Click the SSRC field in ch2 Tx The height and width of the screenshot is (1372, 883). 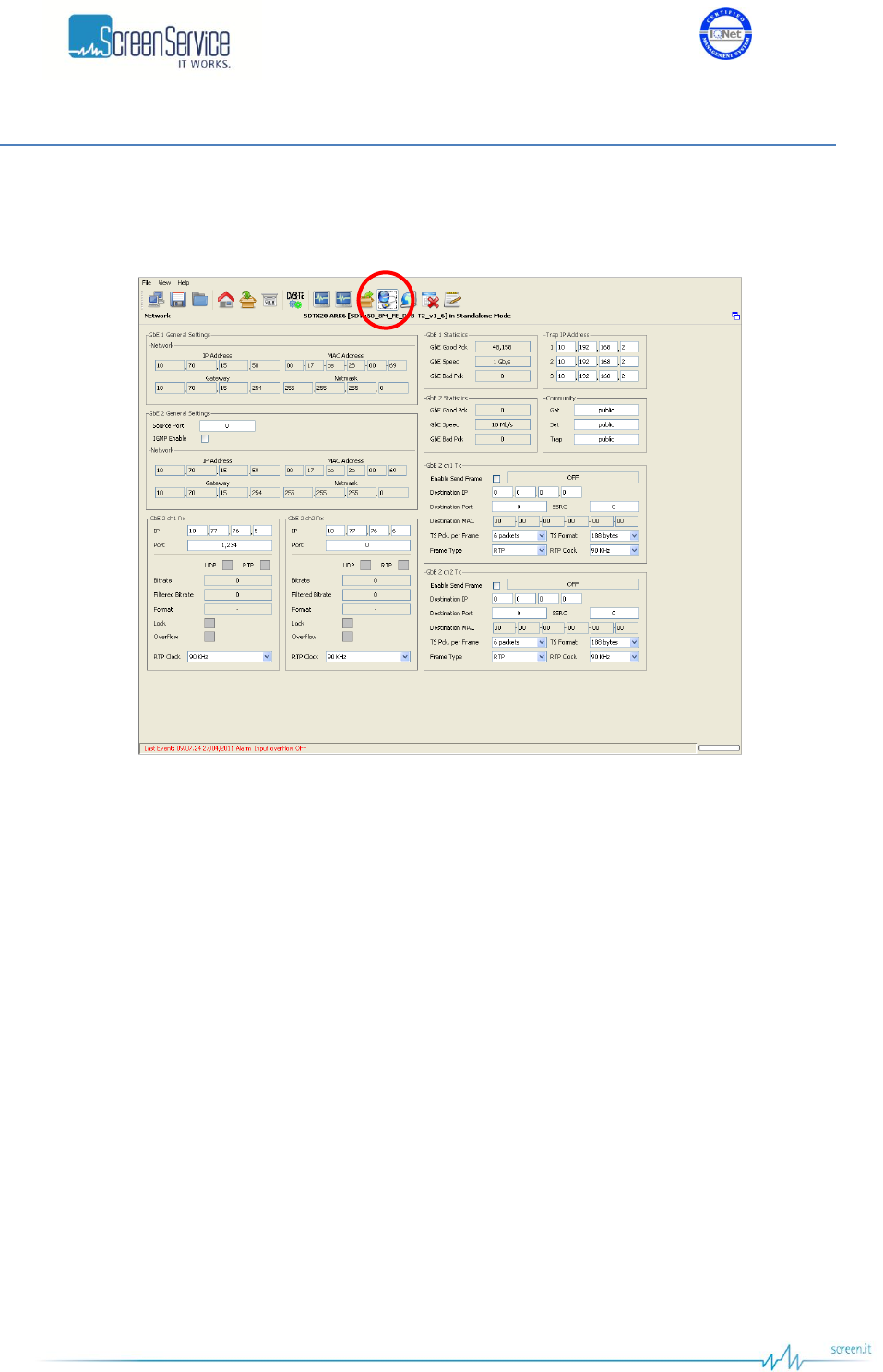pyautogui.click(x=614, y=614)
